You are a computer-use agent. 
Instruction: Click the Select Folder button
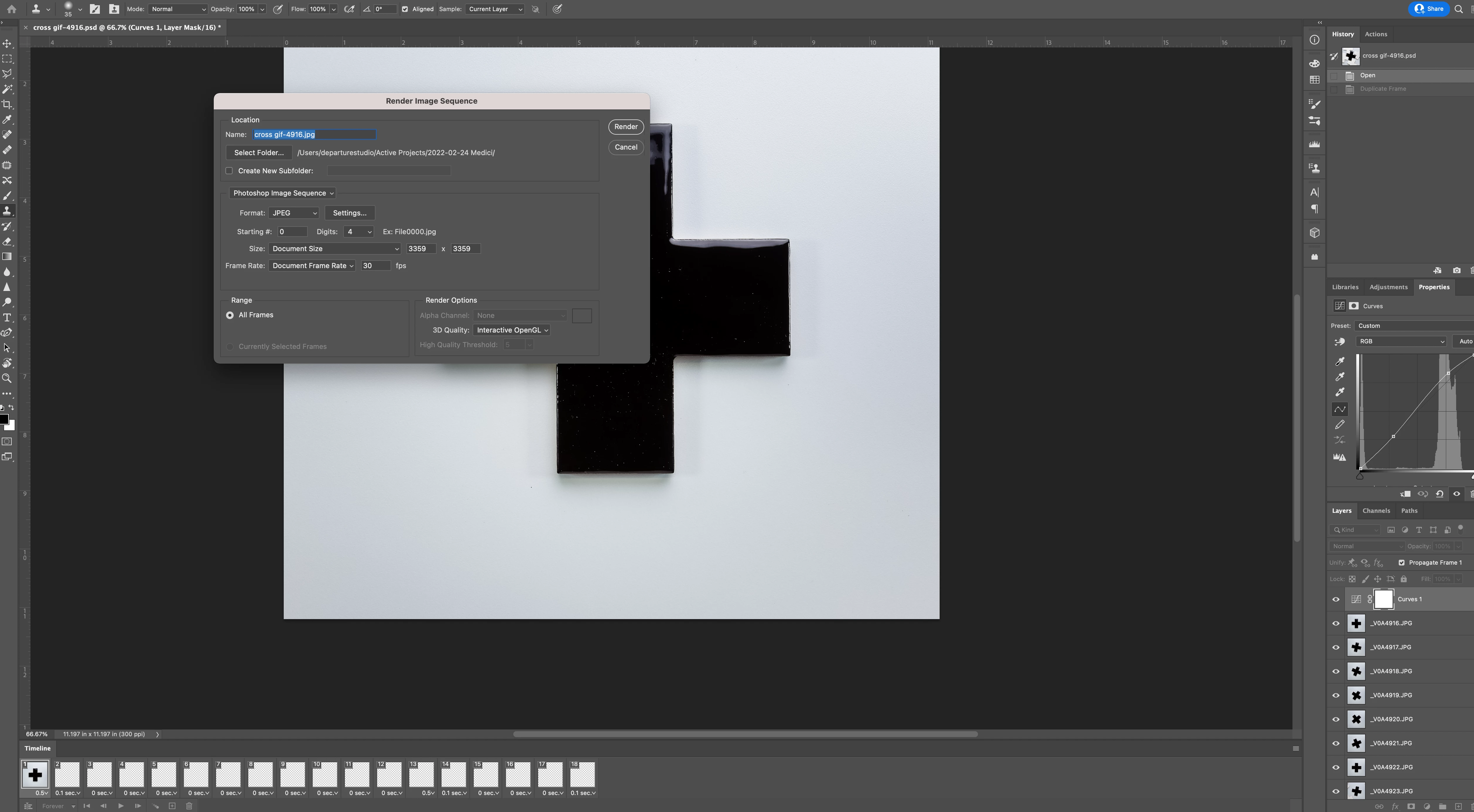point(259,153)
